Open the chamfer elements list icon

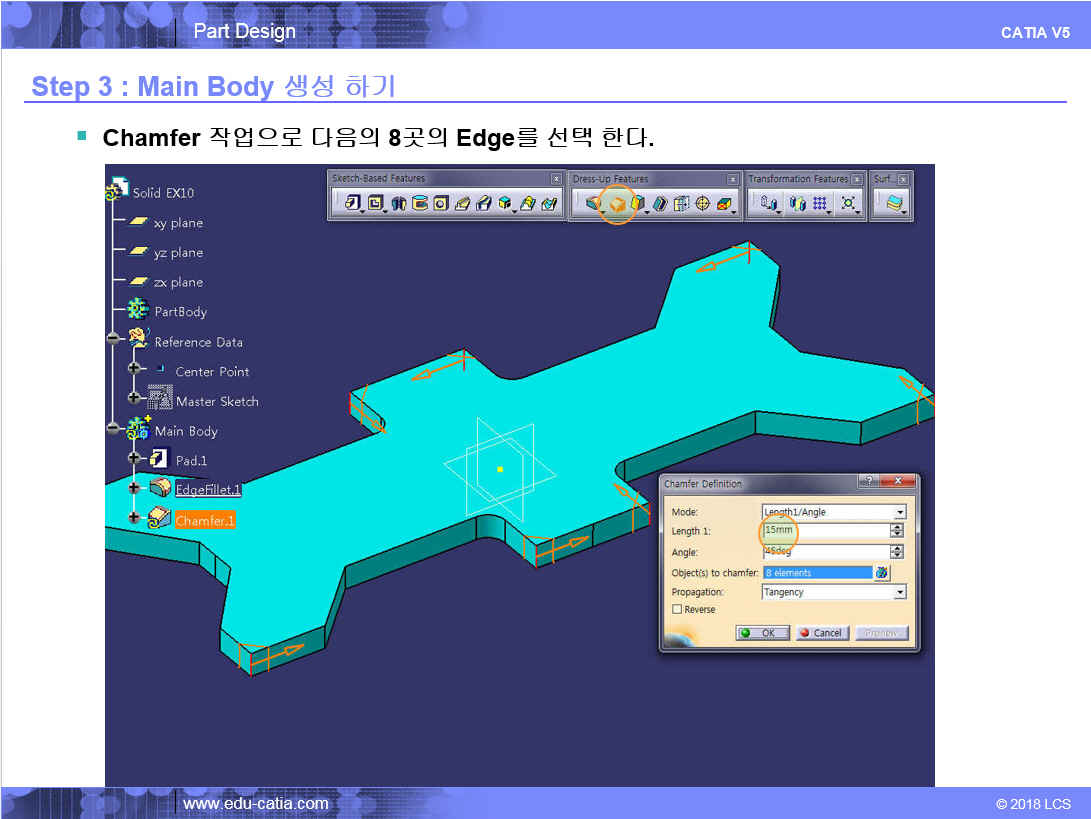pos(882,573)
